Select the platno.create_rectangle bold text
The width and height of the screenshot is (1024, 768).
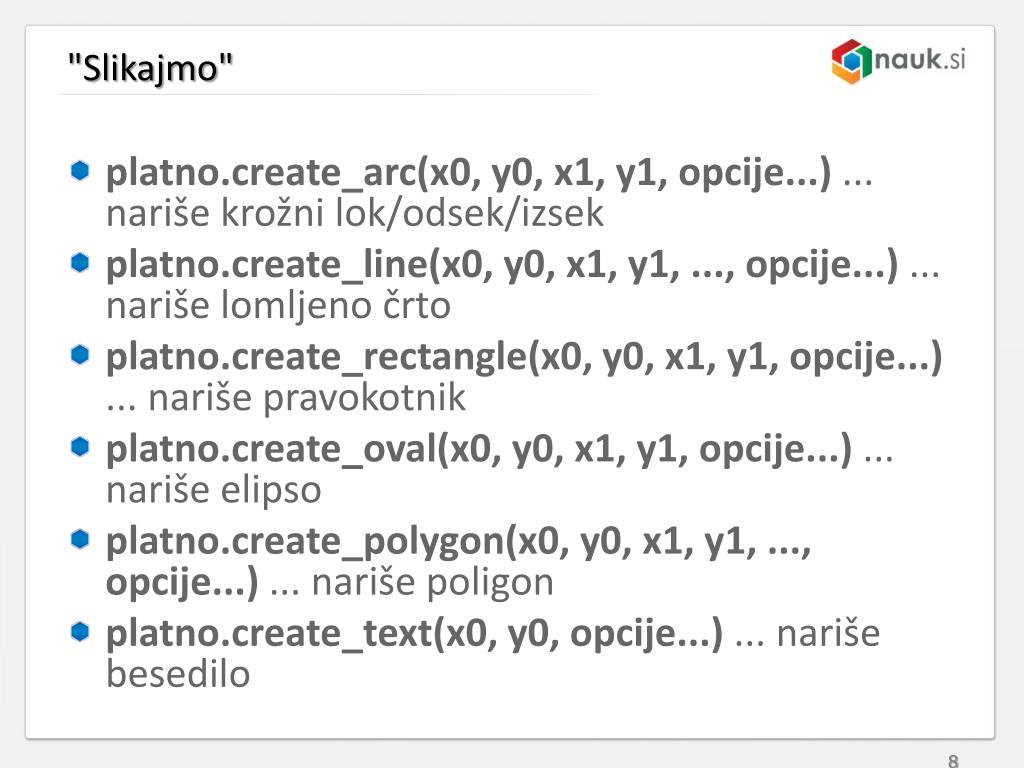pos(524,358)
